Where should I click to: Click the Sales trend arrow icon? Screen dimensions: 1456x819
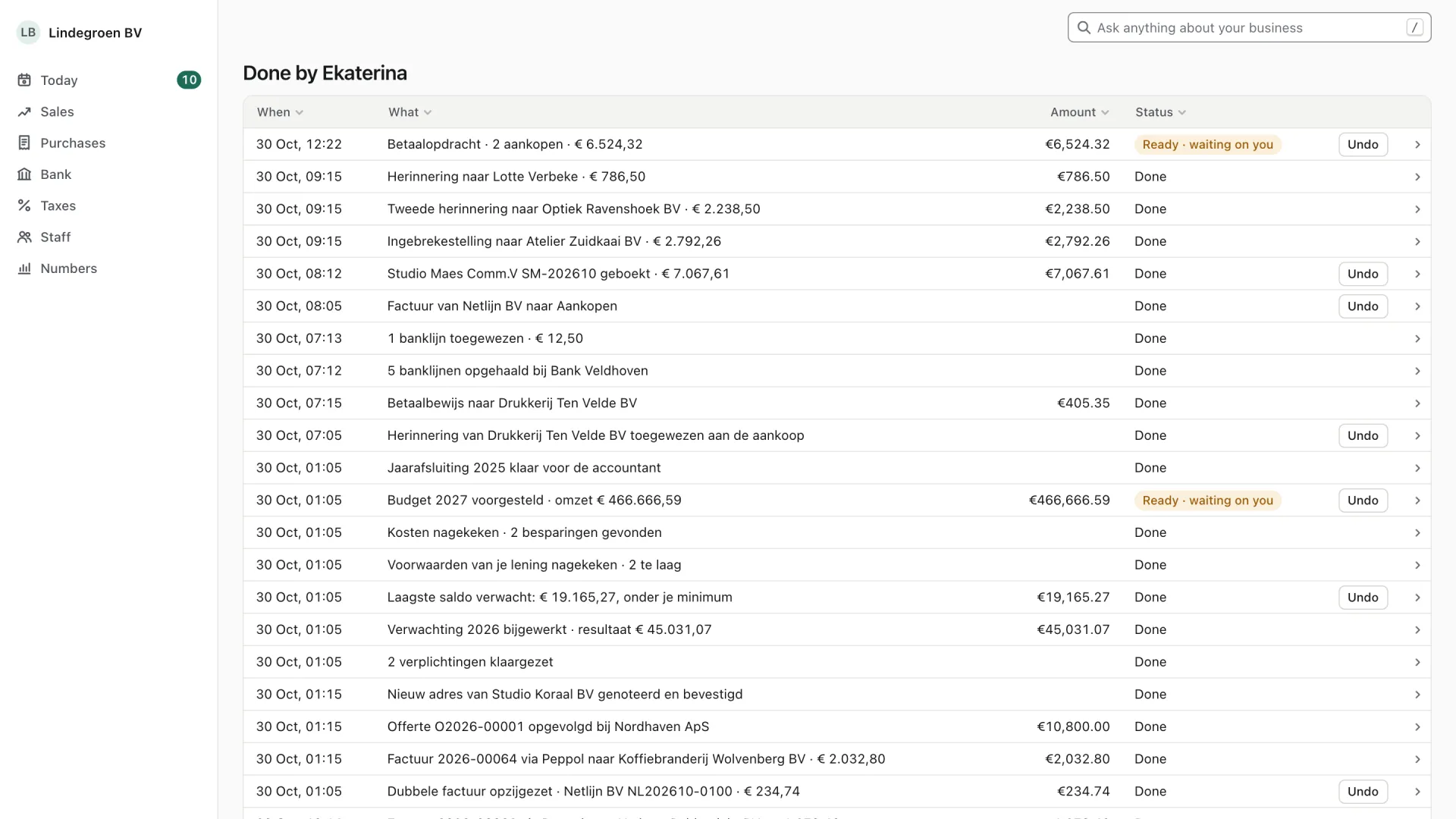point(24,111)
